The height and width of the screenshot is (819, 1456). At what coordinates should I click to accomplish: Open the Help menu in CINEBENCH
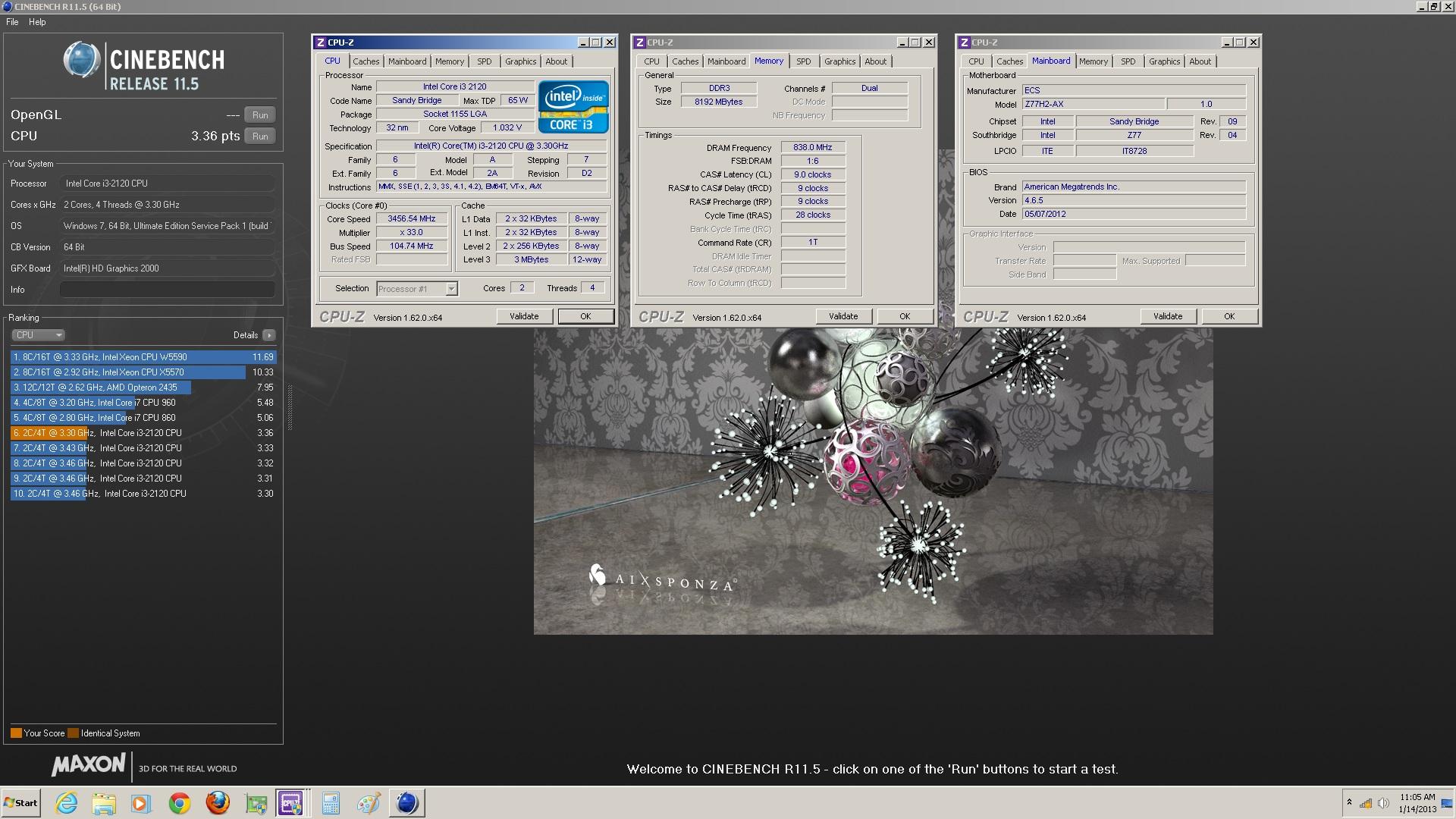click(x=37, y=22)
